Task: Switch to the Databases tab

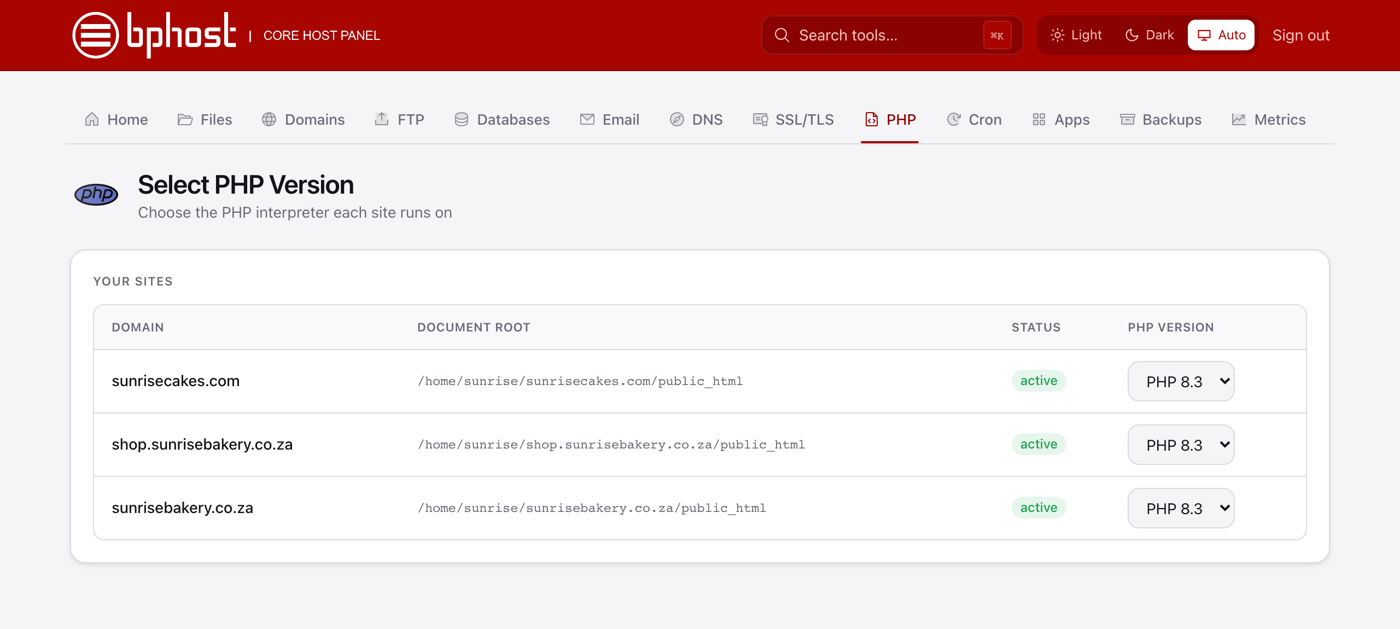Action: point(502,119)
